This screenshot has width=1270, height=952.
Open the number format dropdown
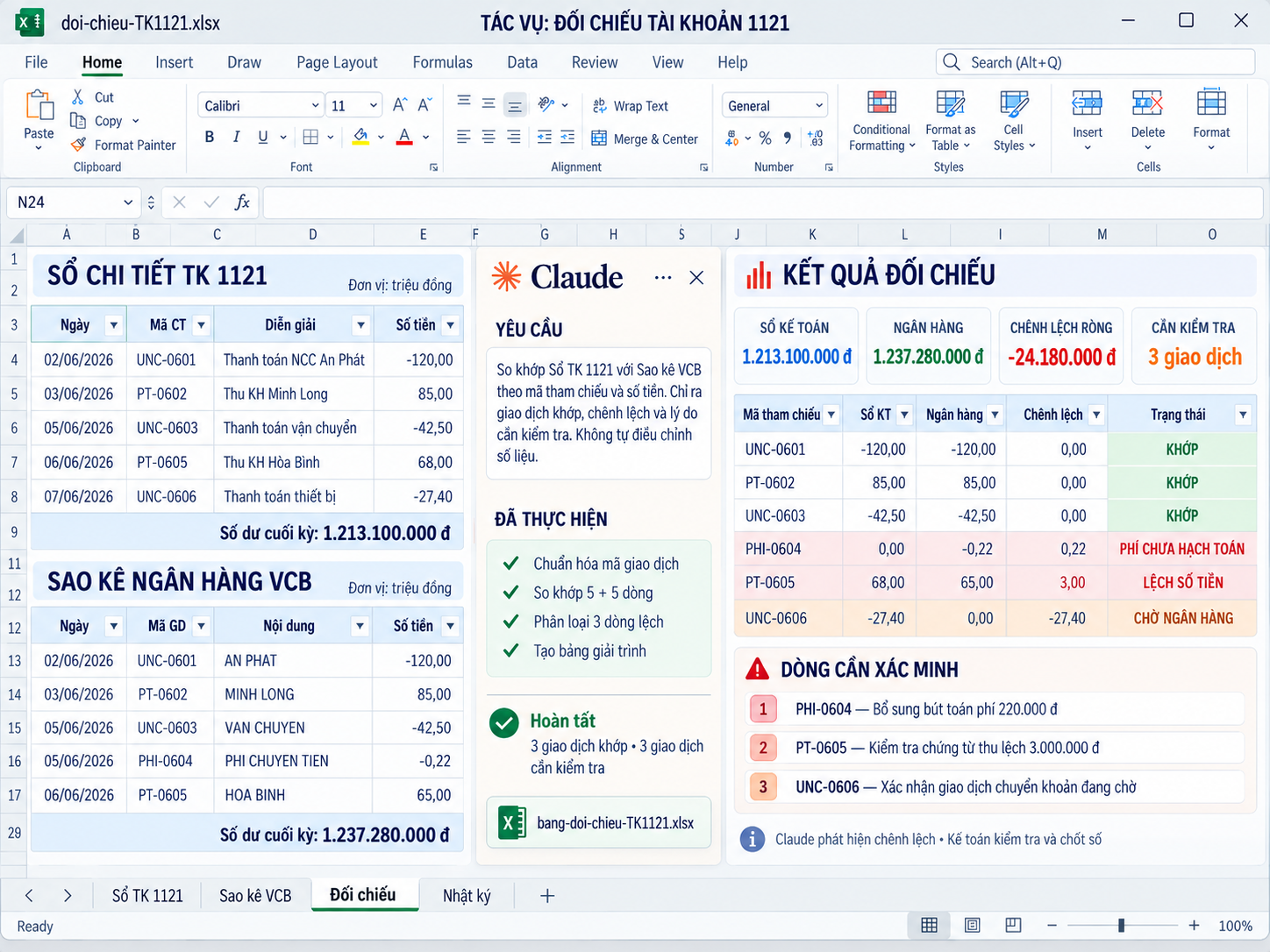pyautogui.click(x=819, y=105)
